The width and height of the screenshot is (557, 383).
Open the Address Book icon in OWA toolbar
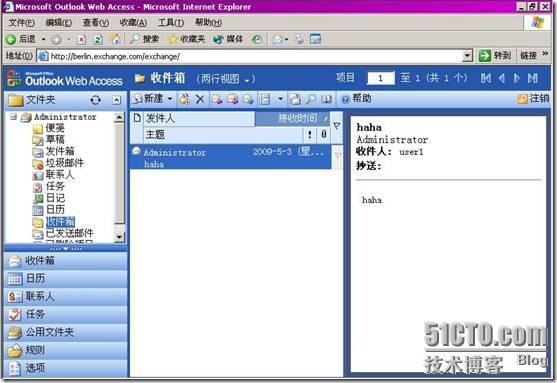326,99
